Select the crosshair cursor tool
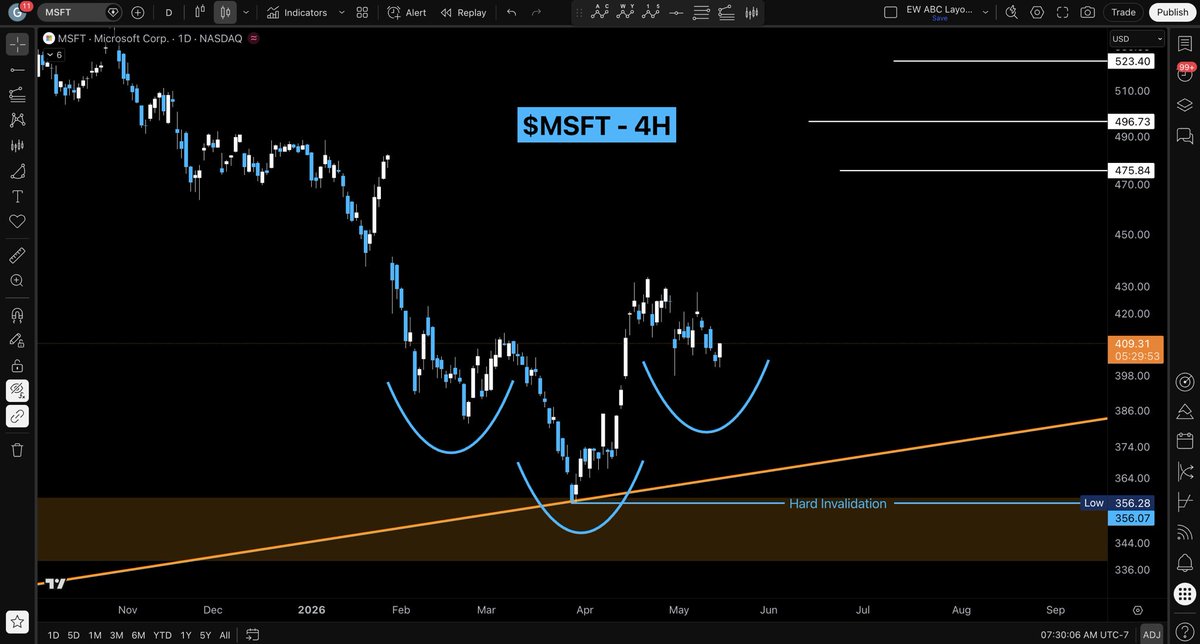Screen dimensions: 1200x644 17,44
